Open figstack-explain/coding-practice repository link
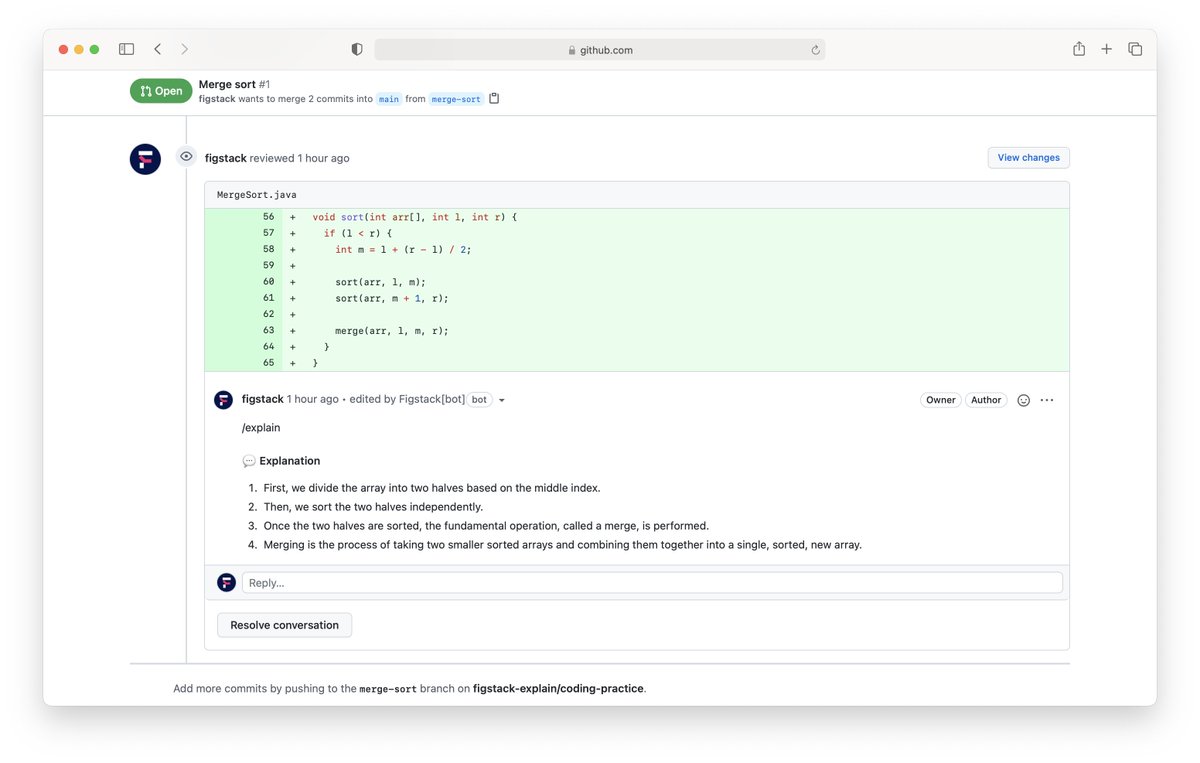1200x763 pixels. 558,689
